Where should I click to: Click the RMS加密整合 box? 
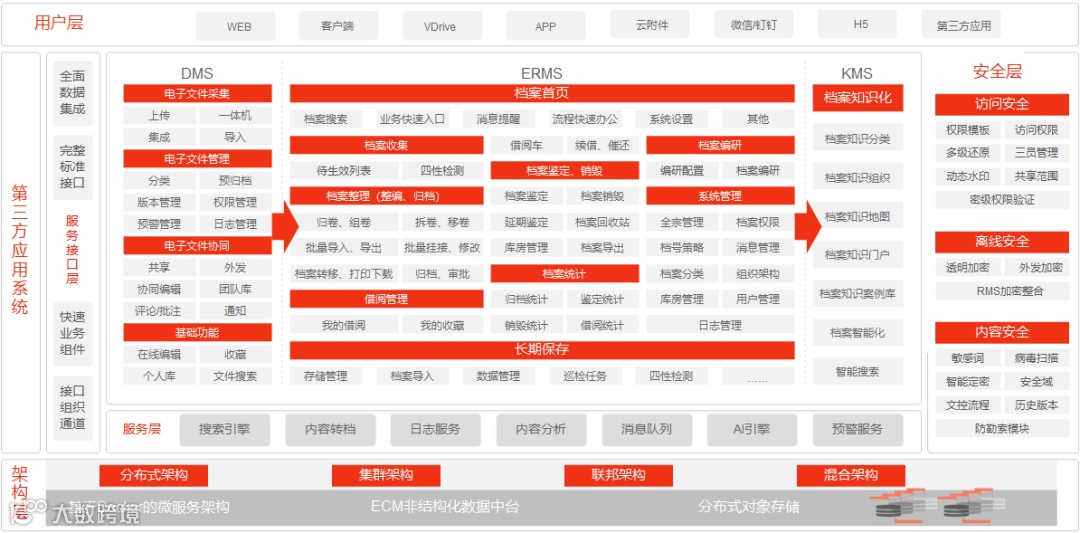click(x=1002, y=291)
